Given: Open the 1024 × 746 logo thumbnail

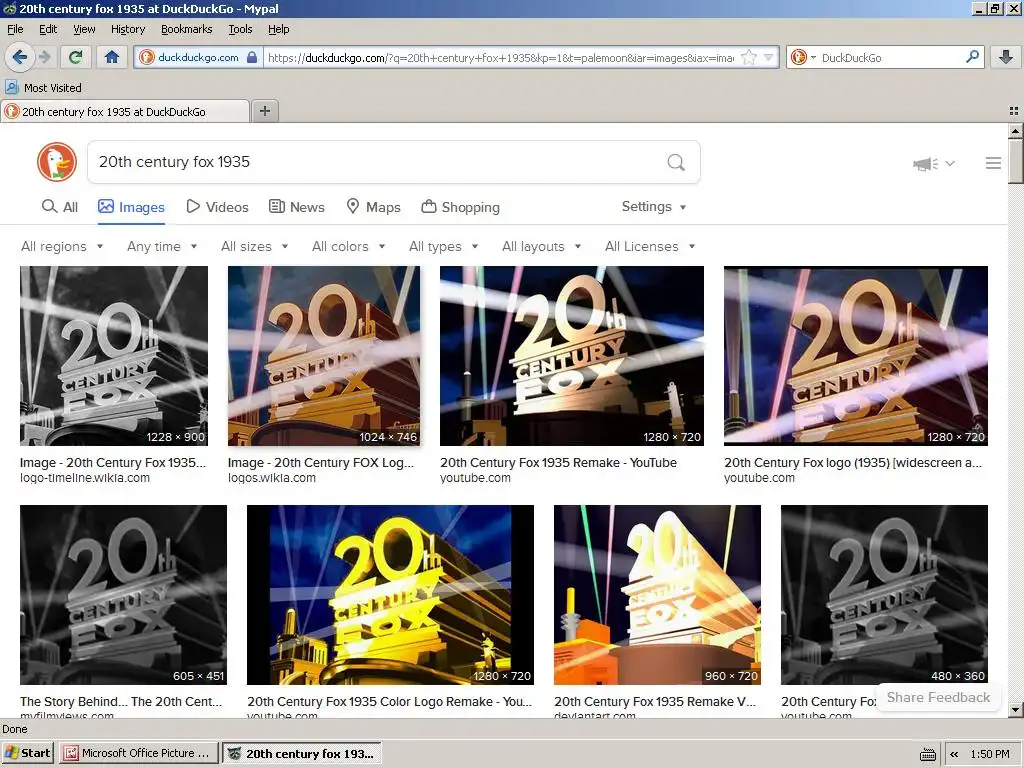Looking at the screenshot, I should (x=324, y=356).
